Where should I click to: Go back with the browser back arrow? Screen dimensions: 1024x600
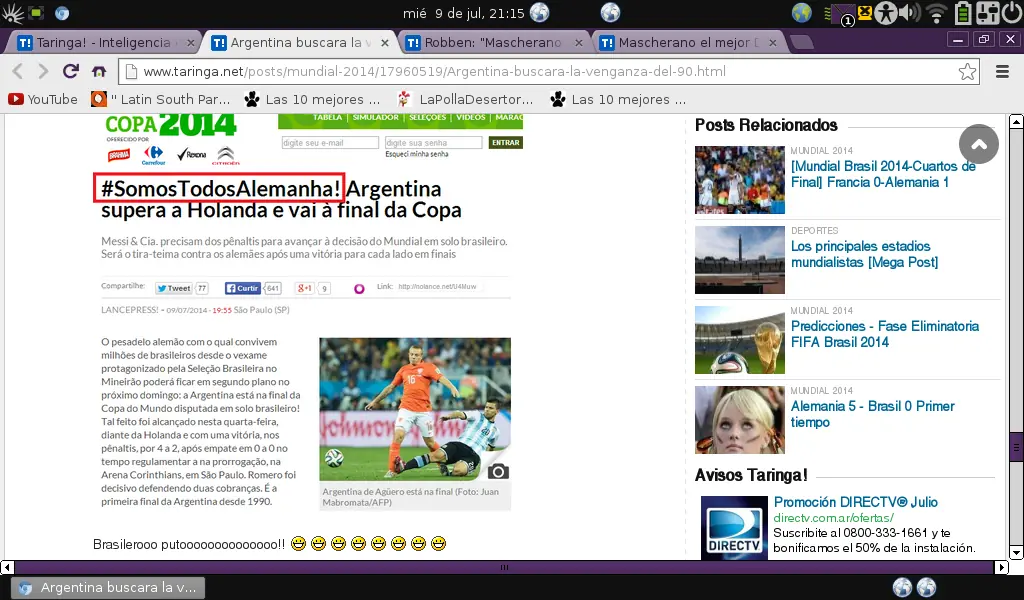(18, 71)
